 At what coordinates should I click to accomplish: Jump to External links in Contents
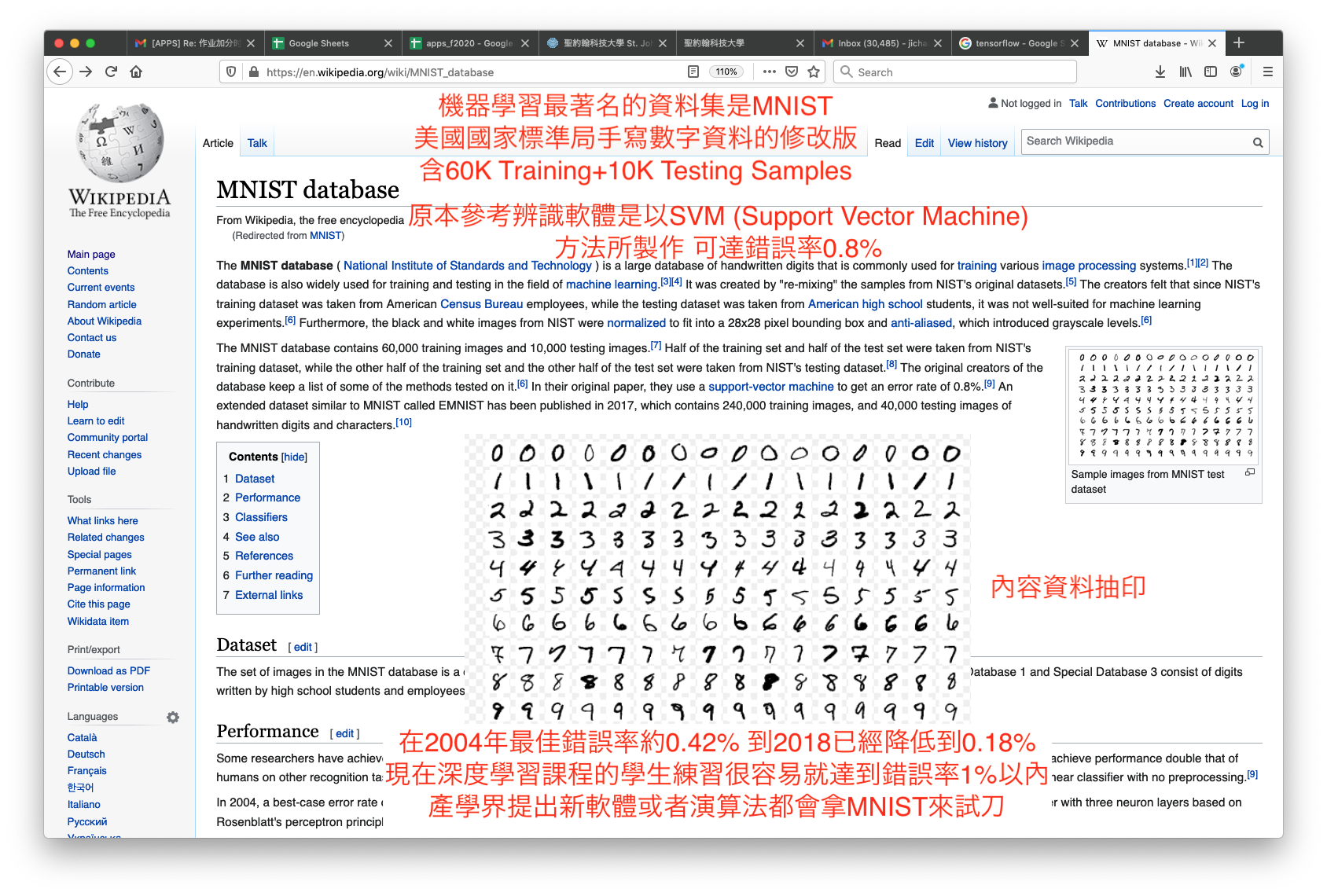click(x=269, y=595)
